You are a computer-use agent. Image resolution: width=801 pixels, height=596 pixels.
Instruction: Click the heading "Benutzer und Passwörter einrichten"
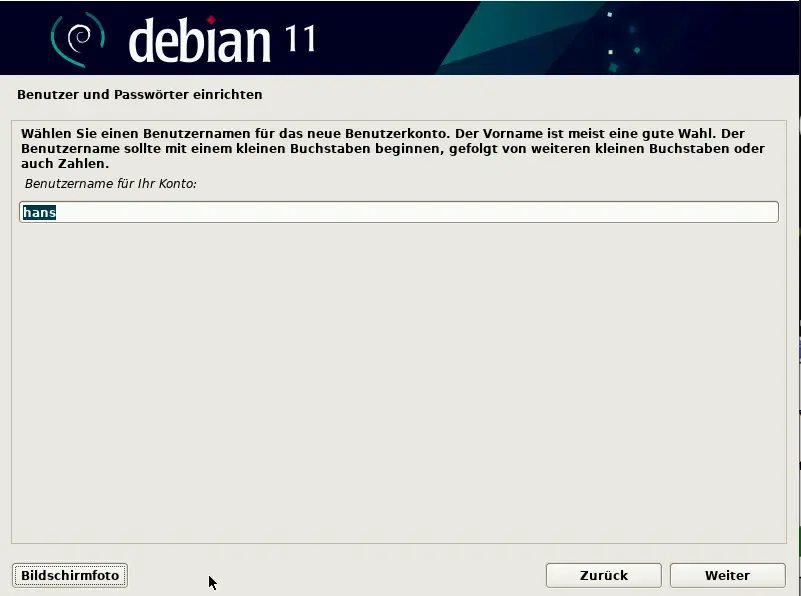point(140,95)
